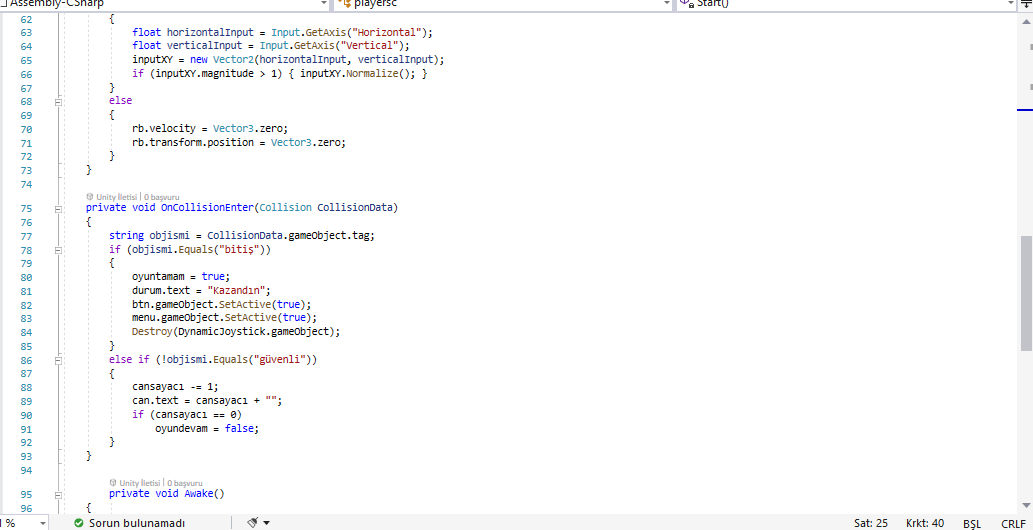Click can.text assignment on line 89

[207, 401]
